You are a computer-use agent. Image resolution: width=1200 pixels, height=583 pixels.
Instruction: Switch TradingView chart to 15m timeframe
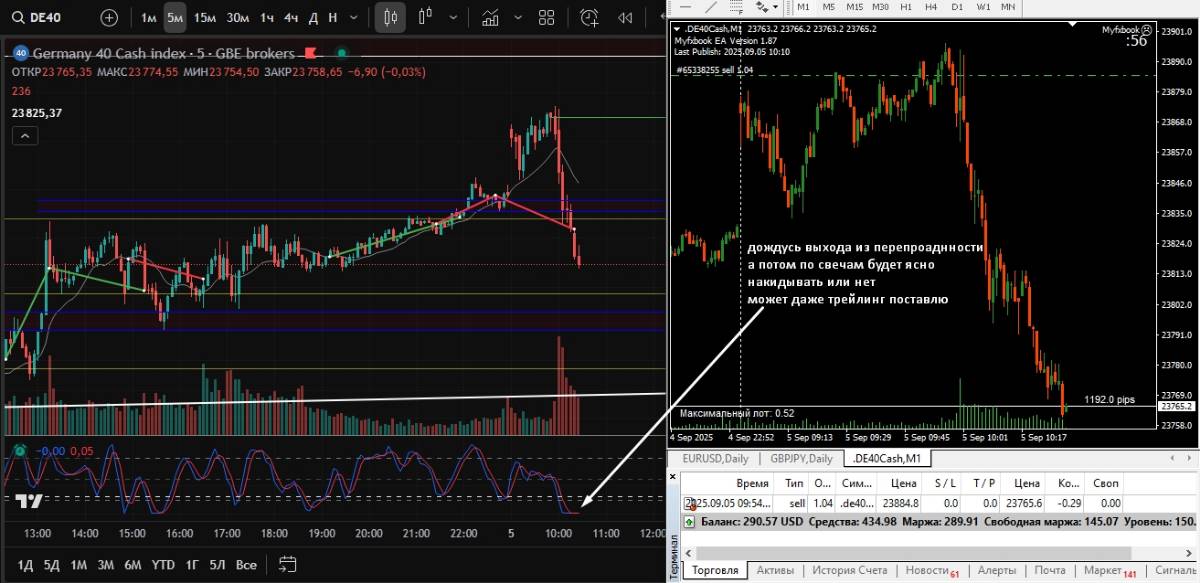click(x=204, y=17)
